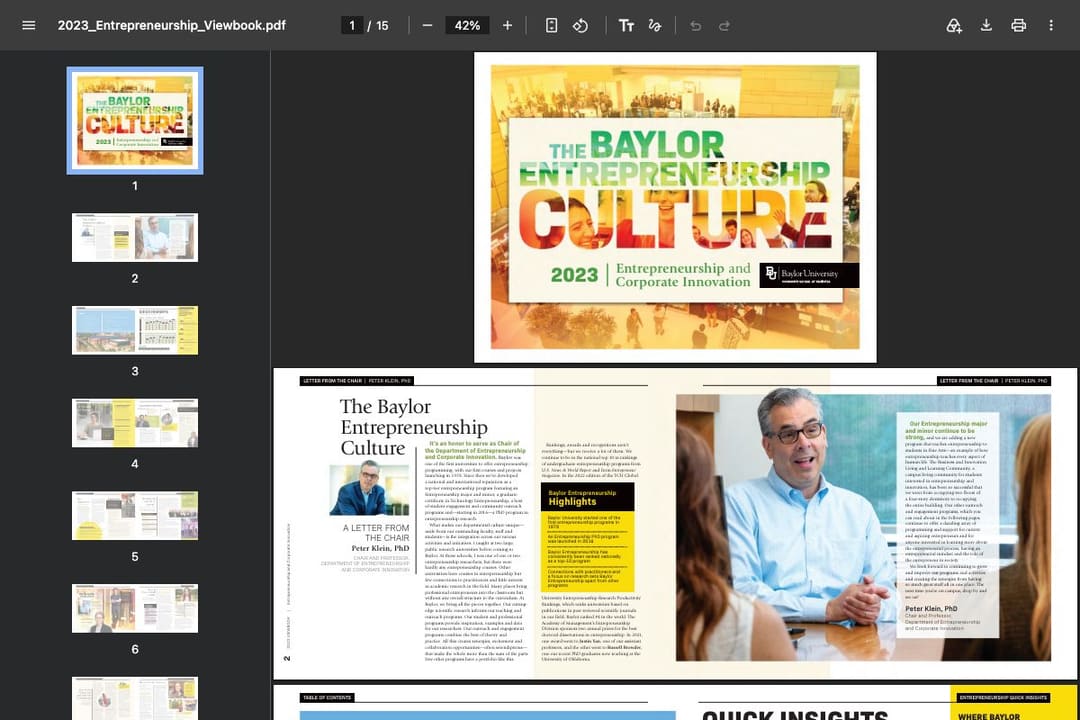This screenshot has width=1080, height=720.
Task: Save the PDF to Google Drive
Action: [x=954, y=25]
